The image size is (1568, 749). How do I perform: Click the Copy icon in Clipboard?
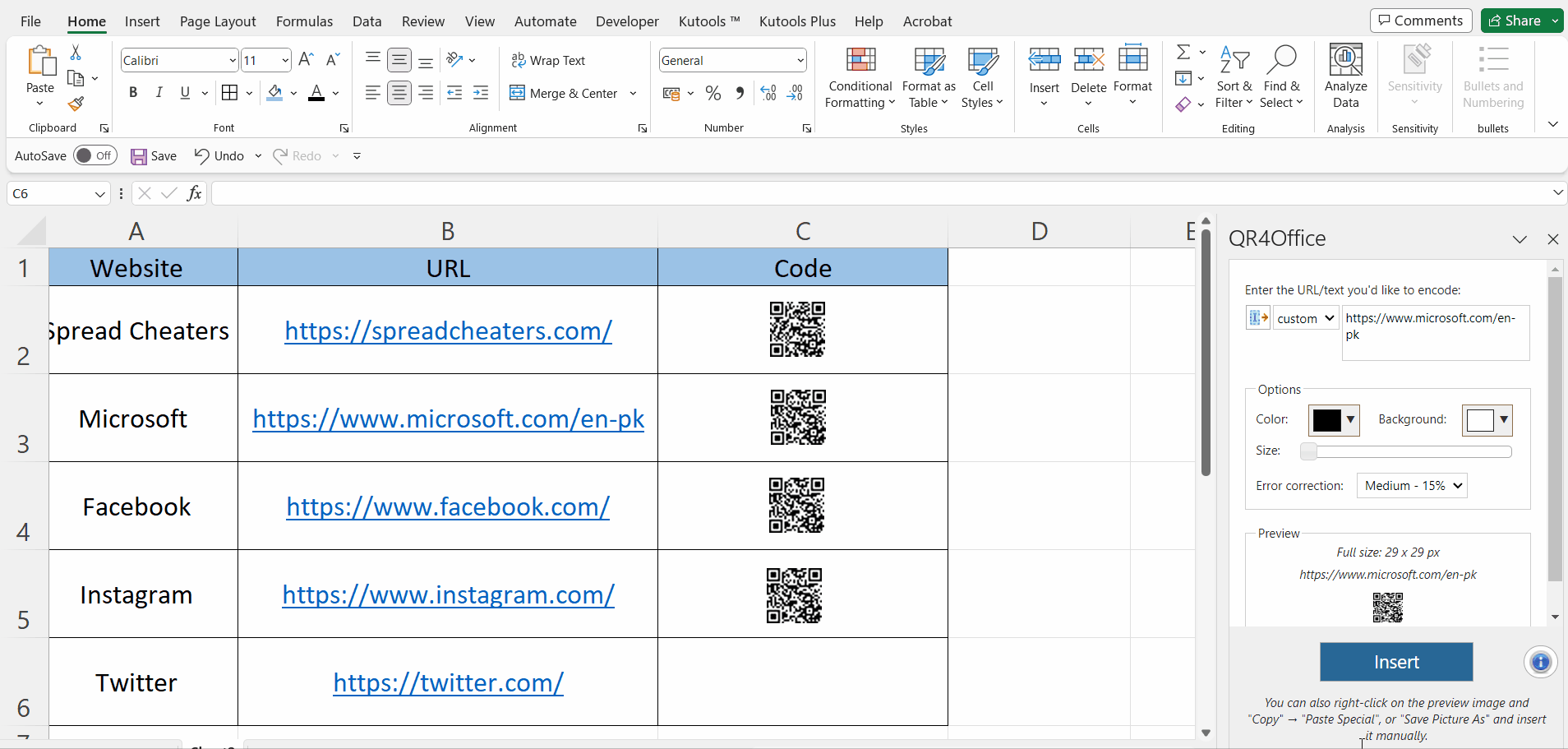[76, 79]
